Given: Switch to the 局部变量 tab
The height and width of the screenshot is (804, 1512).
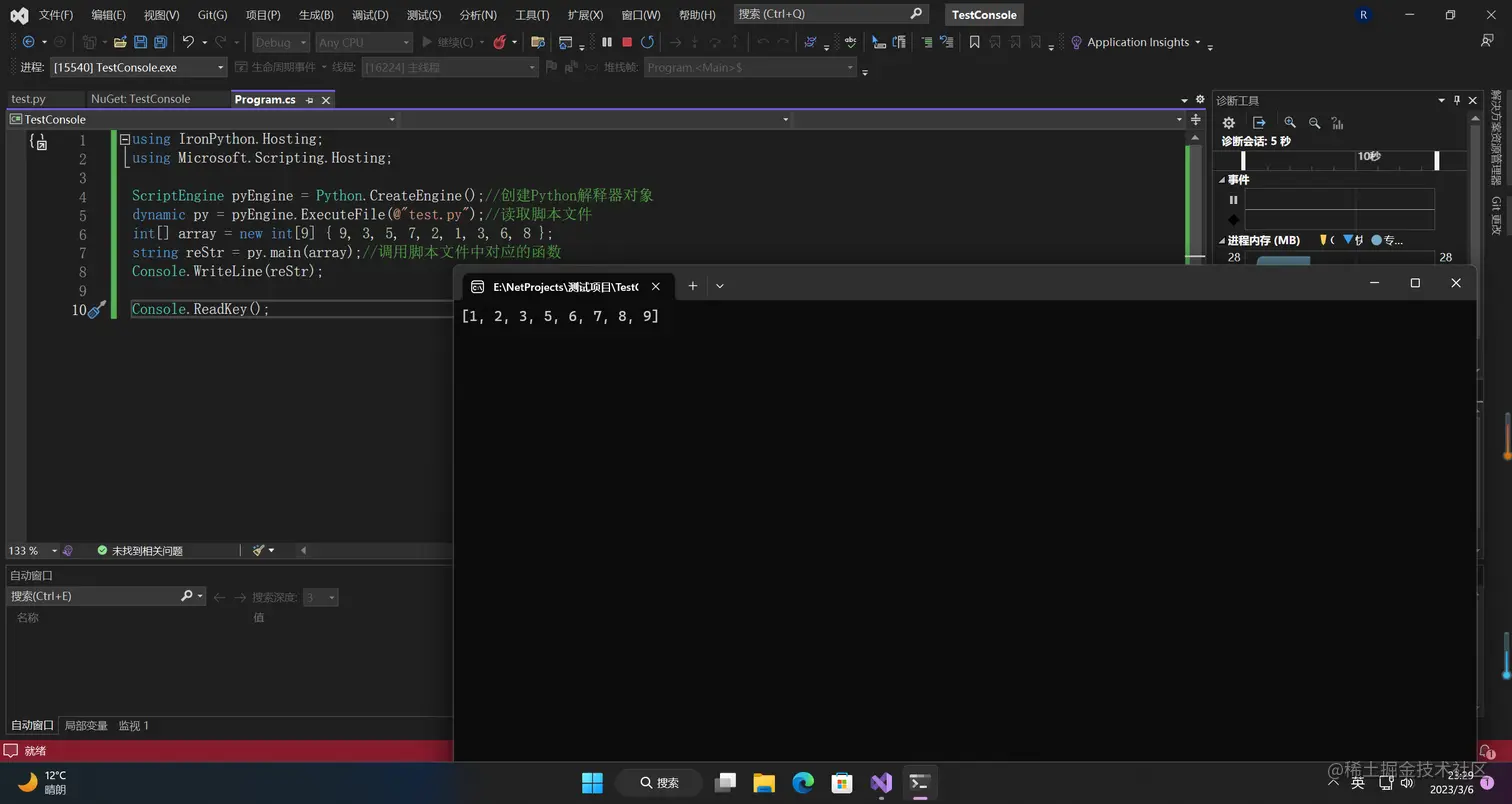Looking at the screenshot, I should point(86,725).
